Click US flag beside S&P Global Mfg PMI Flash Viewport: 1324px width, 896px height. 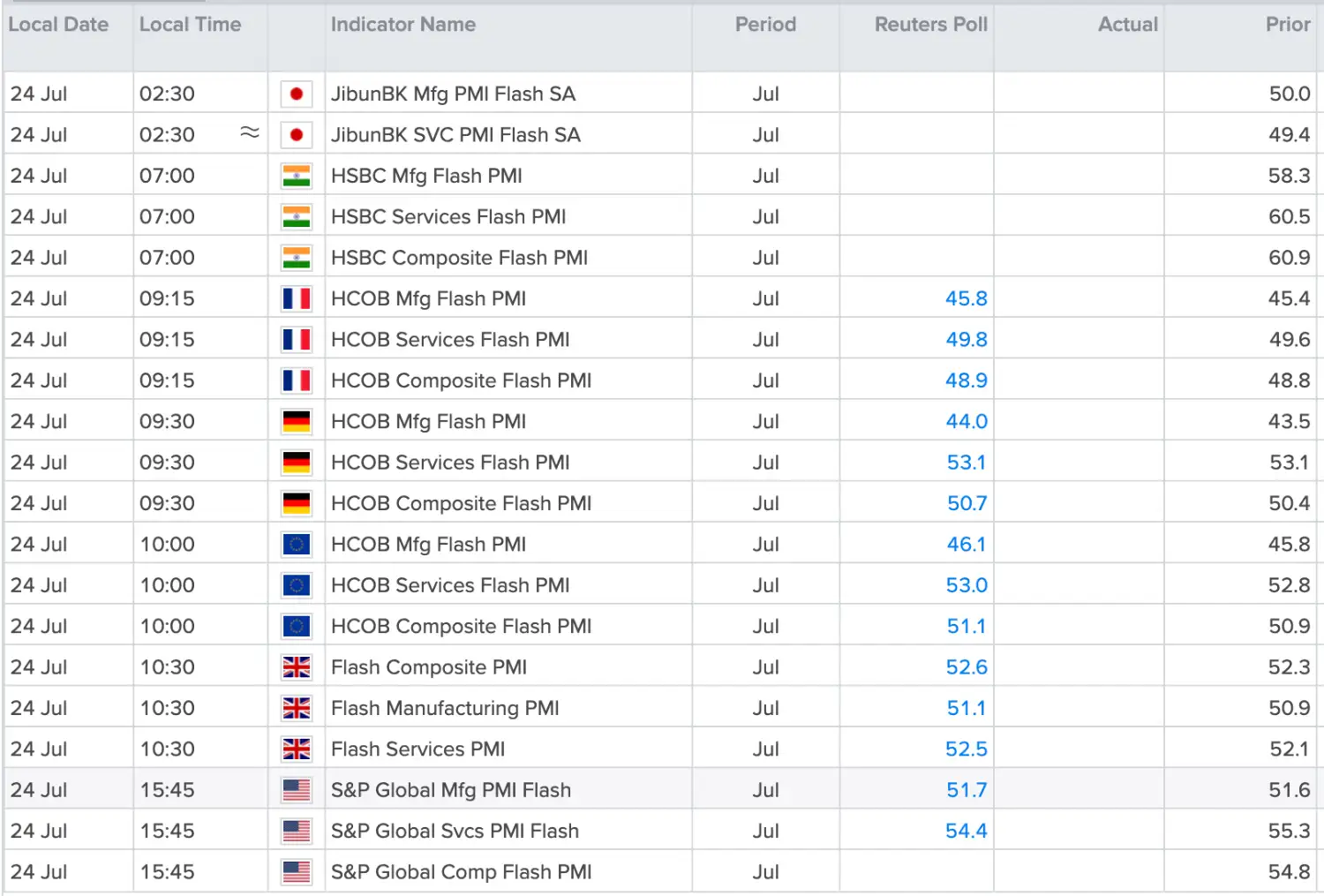pyautogui.click(x=297, y=790)
